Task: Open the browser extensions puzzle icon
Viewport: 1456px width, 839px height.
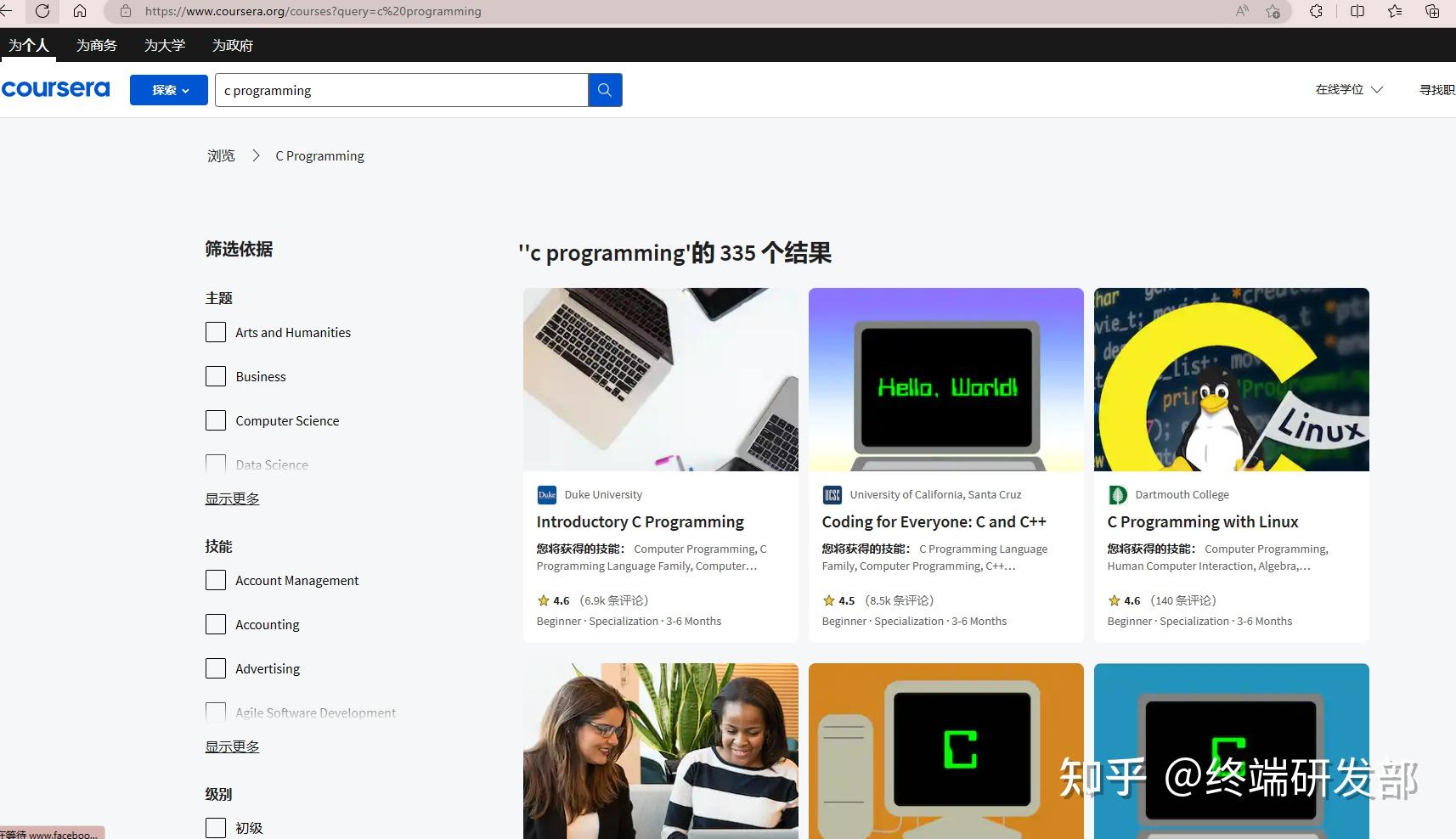Action: (x=1316, y=11)
